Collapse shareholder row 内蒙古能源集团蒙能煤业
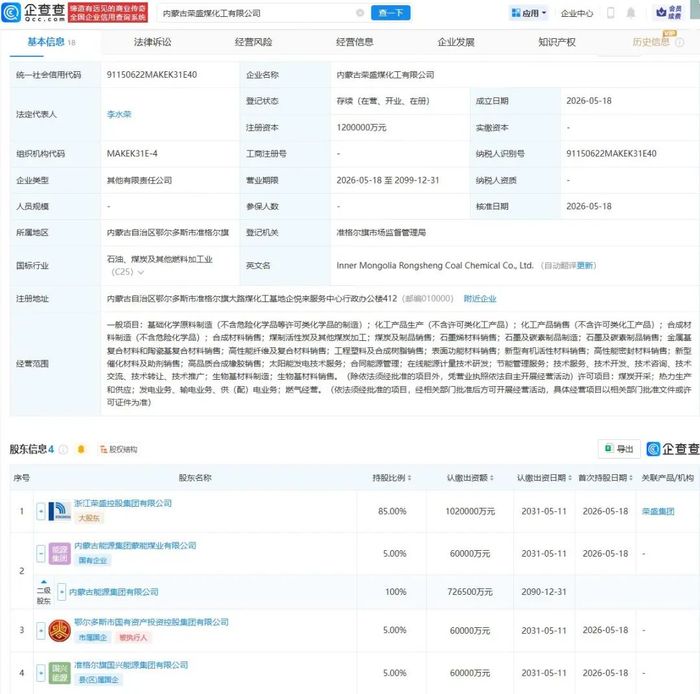Screen dimensions: 700x694 click(41, 554)
